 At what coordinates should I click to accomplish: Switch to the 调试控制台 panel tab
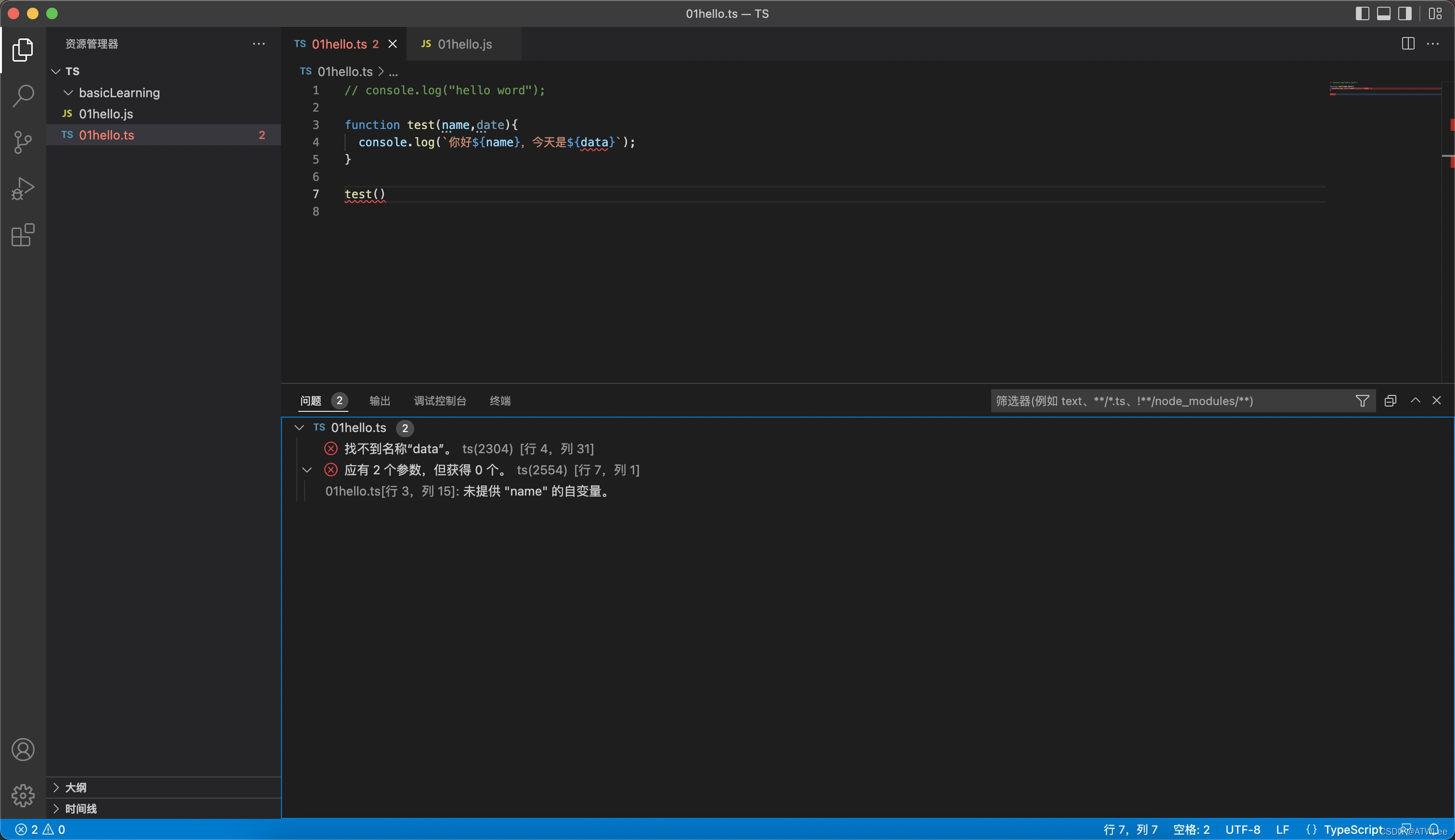tap(440, 400)
